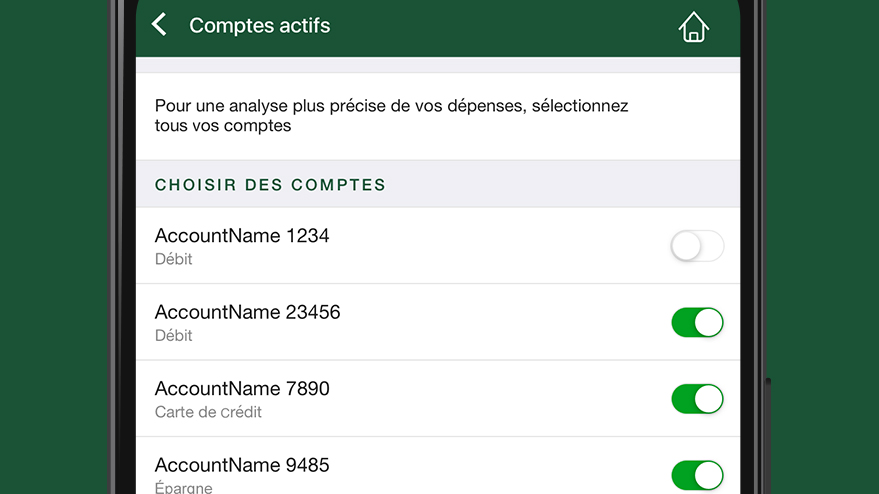Screen dimensions: 879x494
Task: Click the Débit label under AccountName 1234
Action: click(173, 259)
